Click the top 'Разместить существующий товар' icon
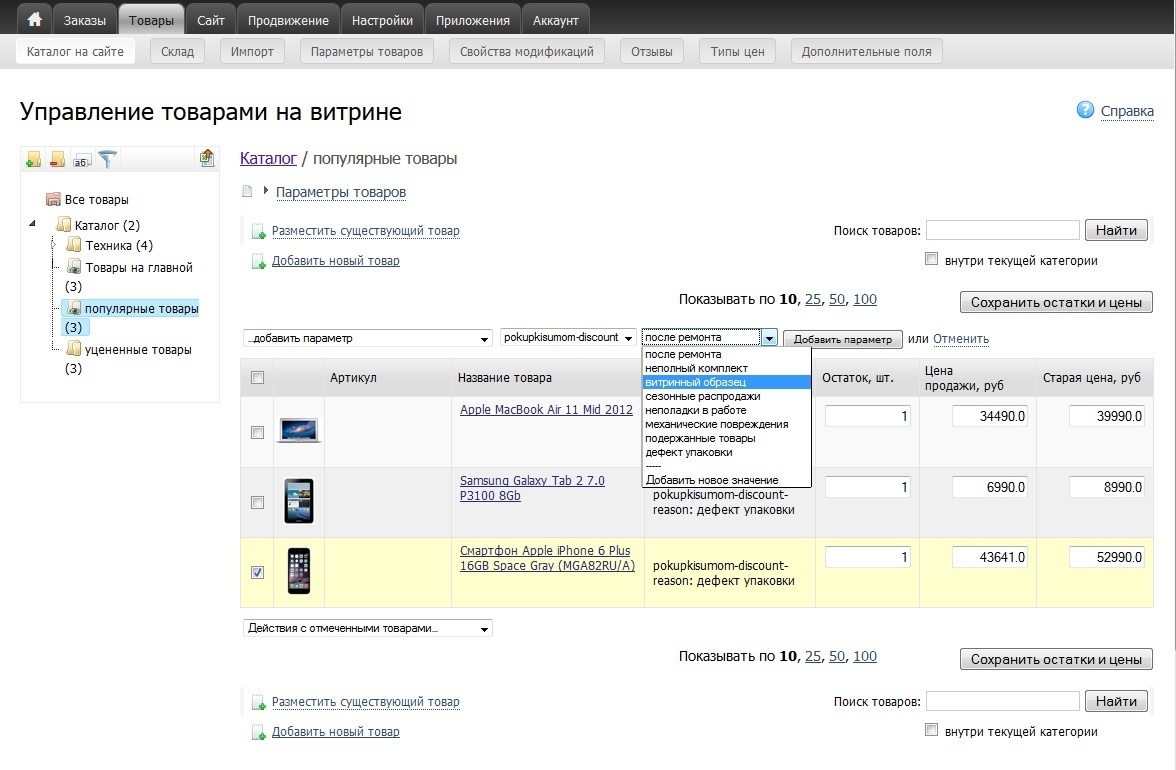1176x770 pixels. (259, 232)
